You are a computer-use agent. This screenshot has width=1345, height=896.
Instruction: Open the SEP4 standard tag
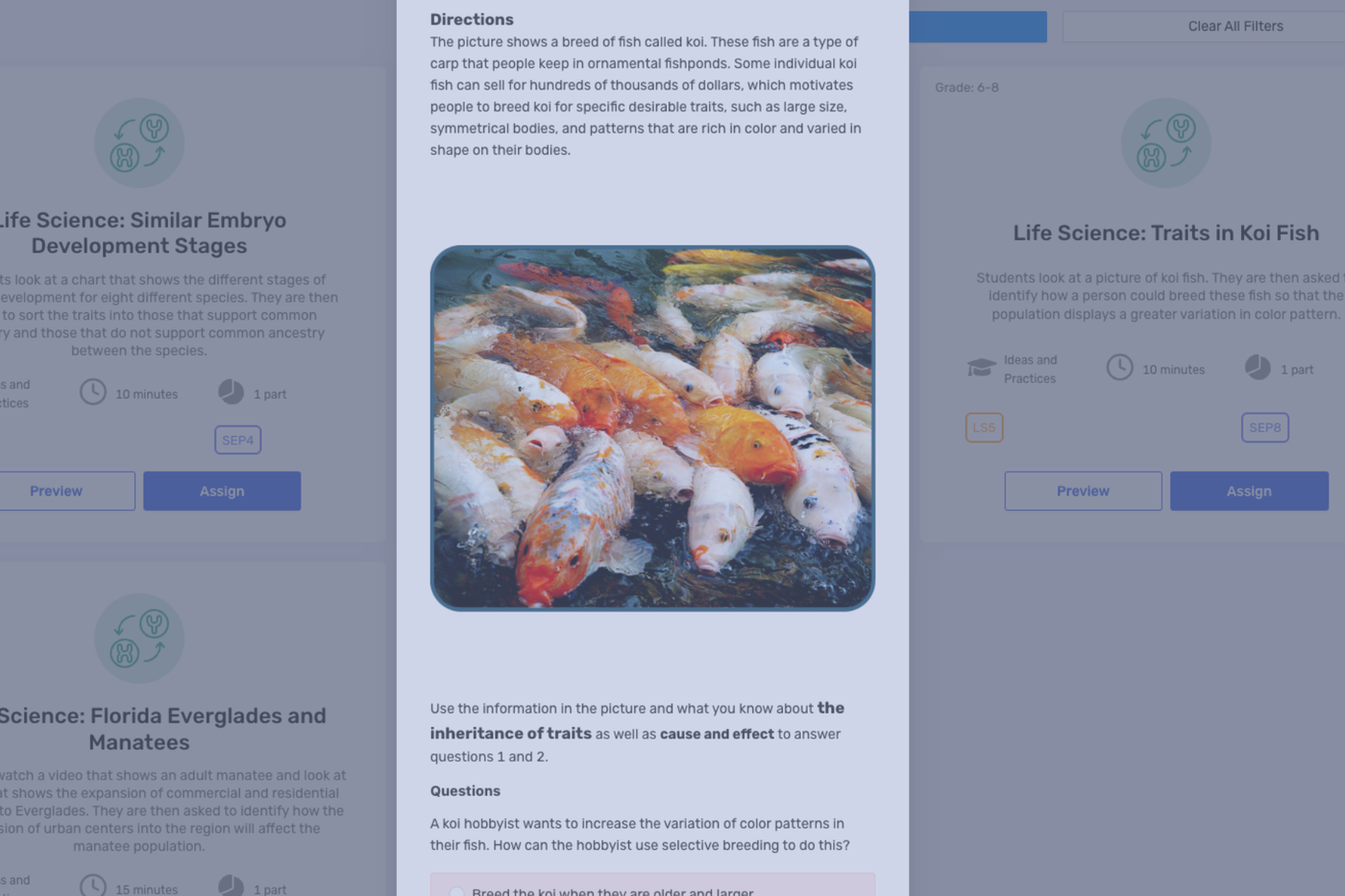tap(237, 440)
